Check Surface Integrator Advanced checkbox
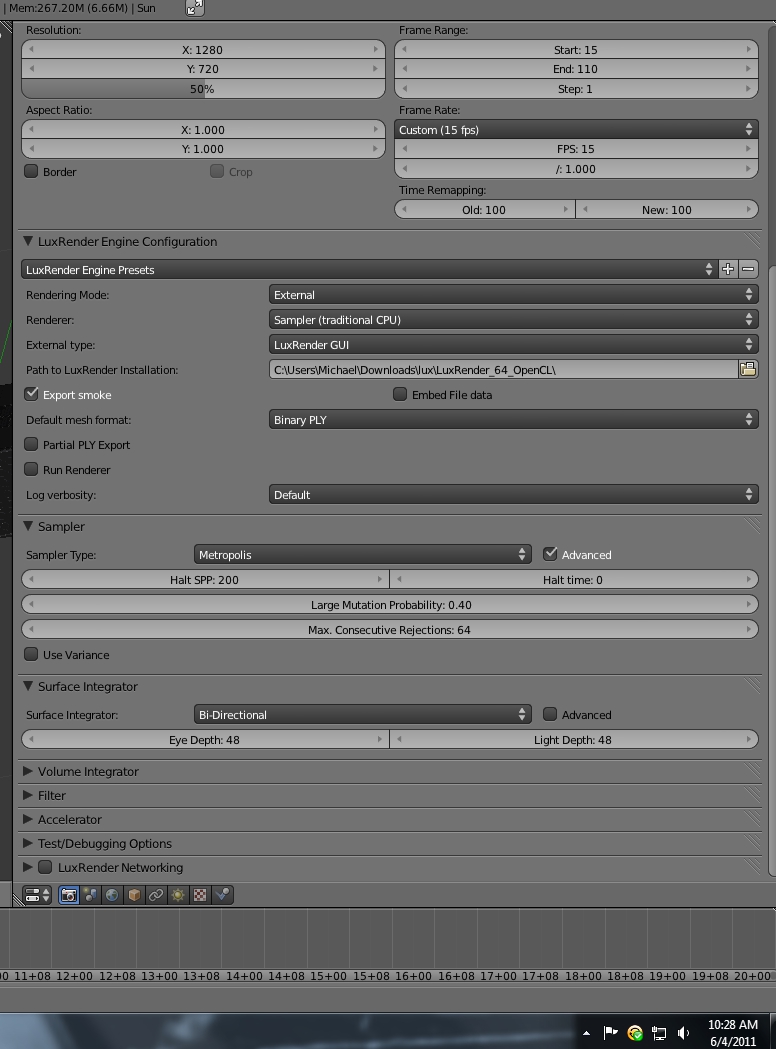The height and width of the screenshot is (1049, 776). pos(550,714)
